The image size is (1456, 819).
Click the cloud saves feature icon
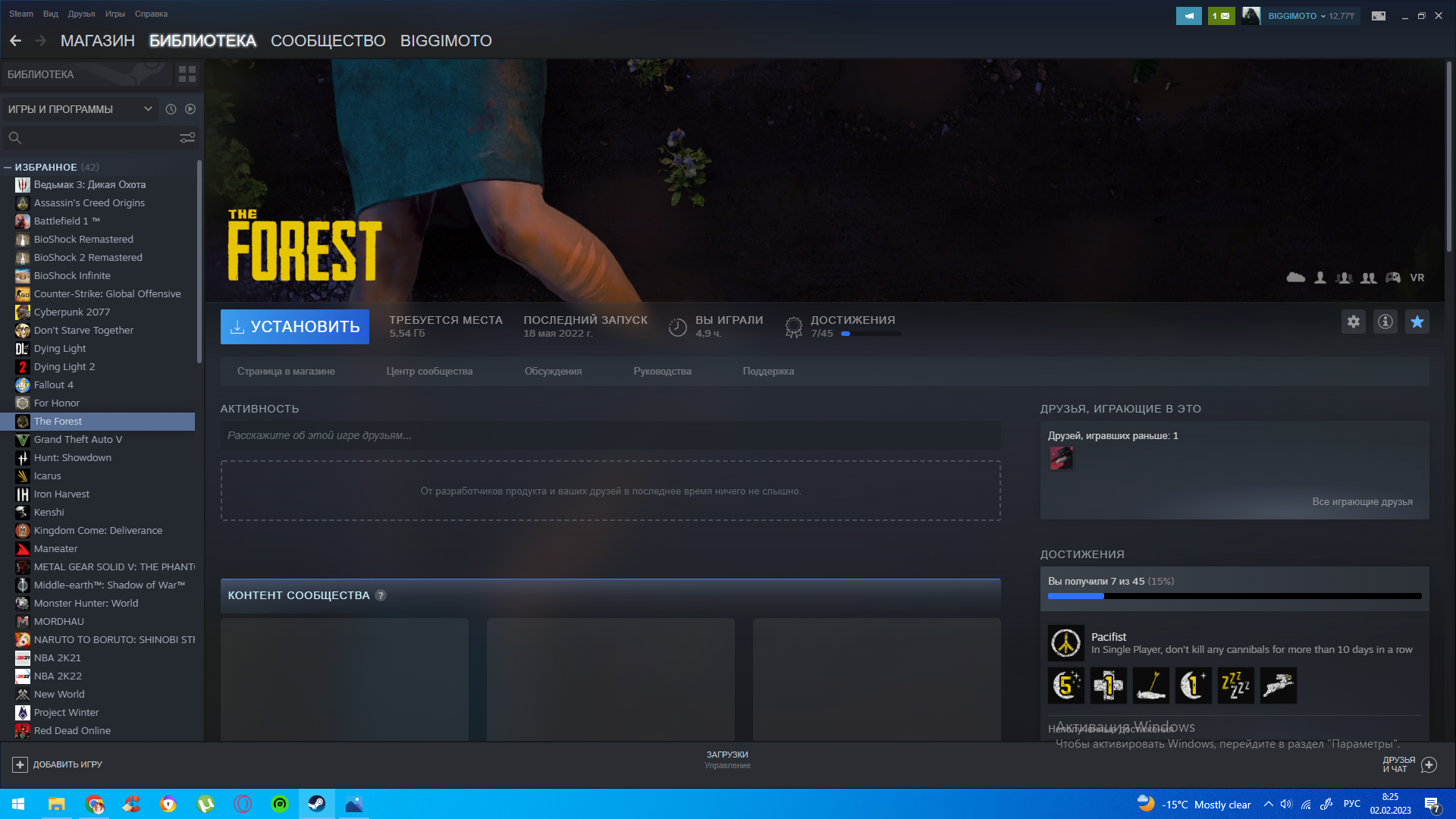click(1296, 278)
